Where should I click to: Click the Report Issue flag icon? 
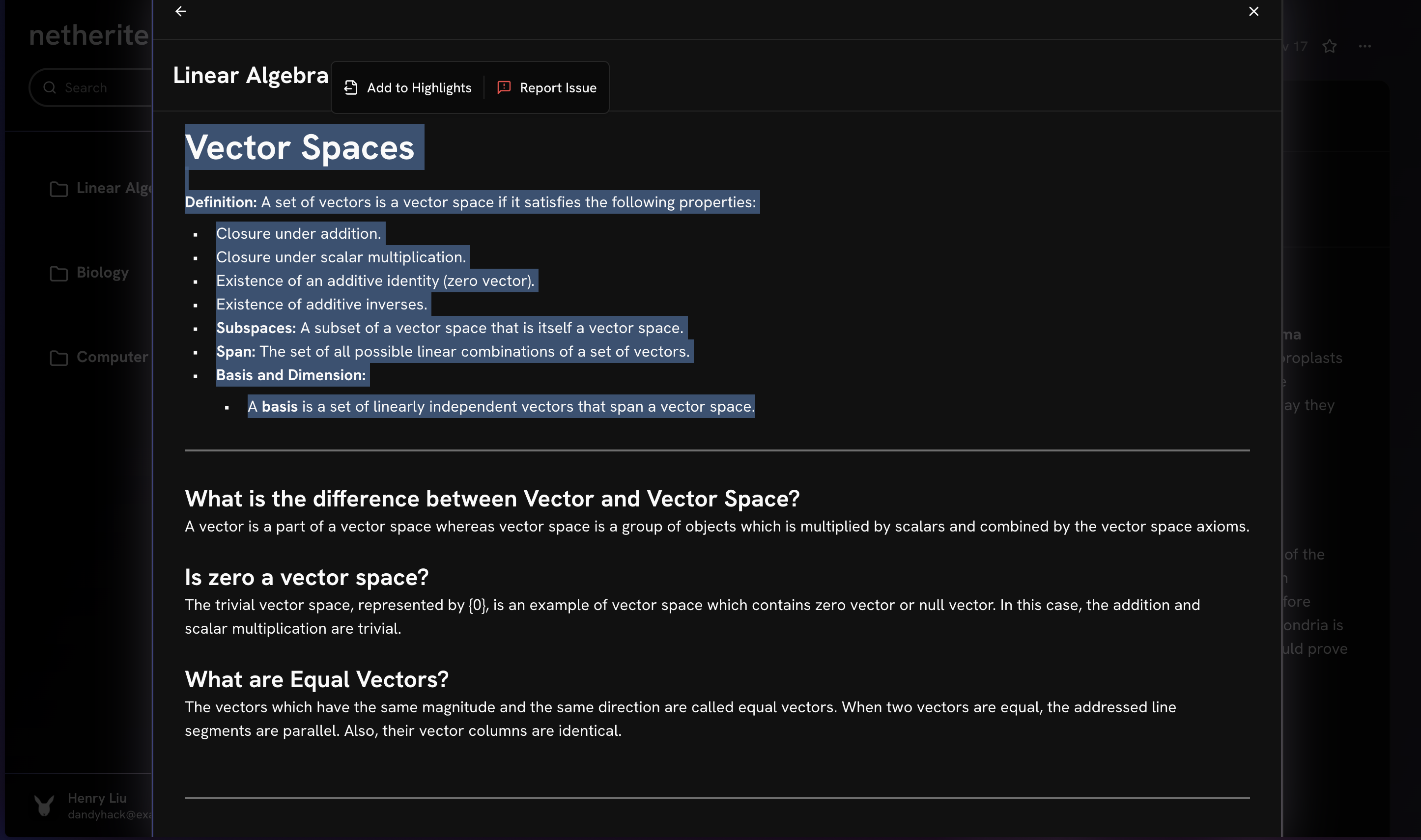pos(504,87)
